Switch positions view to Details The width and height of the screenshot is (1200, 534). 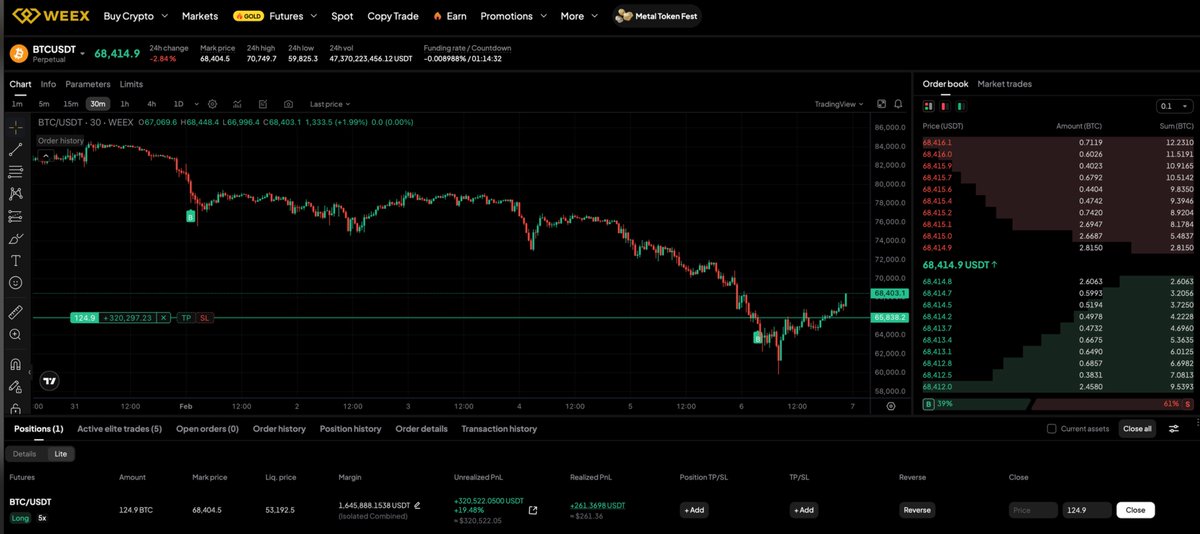pos(24,453)
